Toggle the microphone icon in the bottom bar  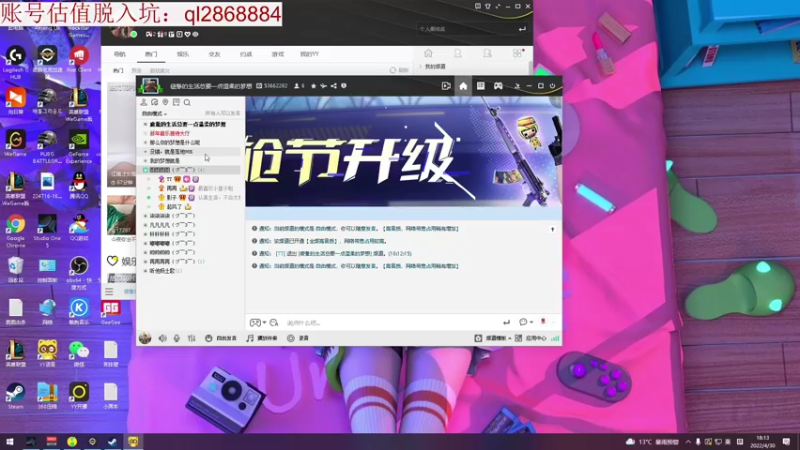point(177,338)
